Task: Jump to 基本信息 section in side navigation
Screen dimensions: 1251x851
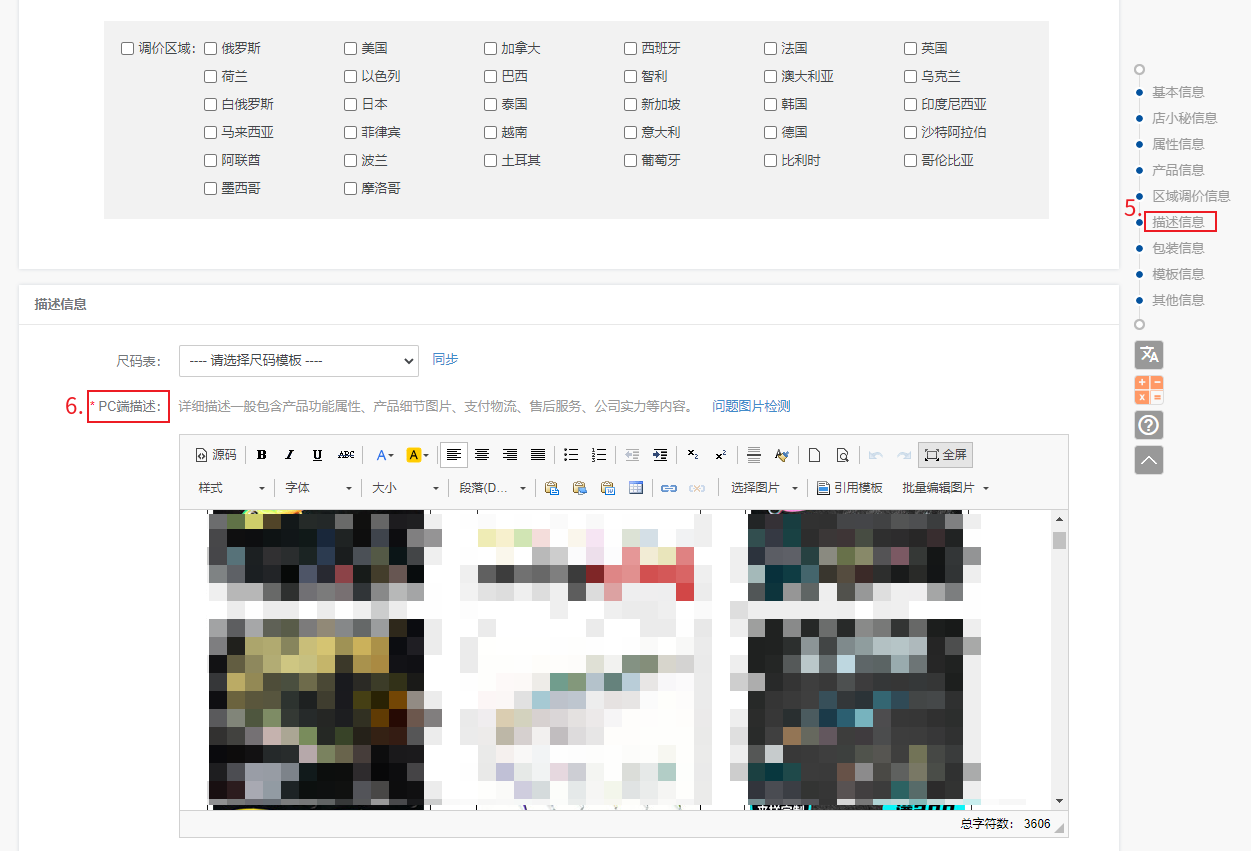Action: pos(1178,92)
